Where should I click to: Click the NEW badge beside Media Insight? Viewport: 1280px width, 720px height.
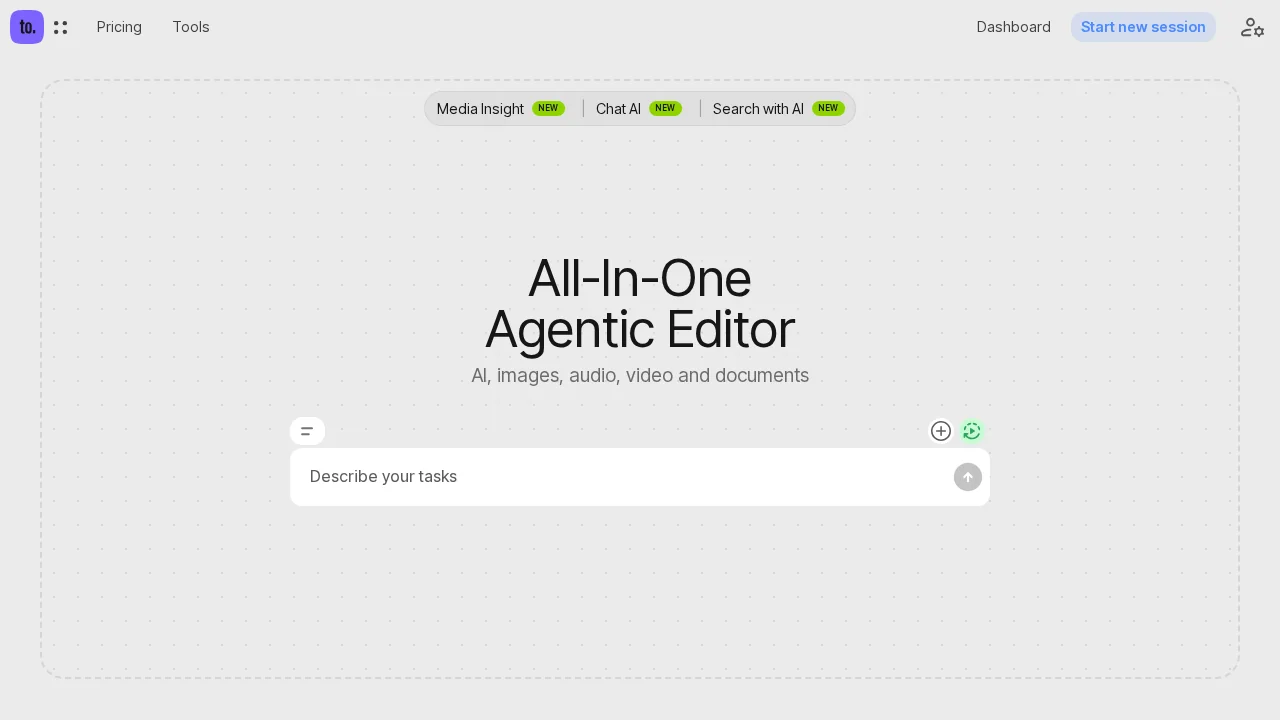click(x=548, y=108)
